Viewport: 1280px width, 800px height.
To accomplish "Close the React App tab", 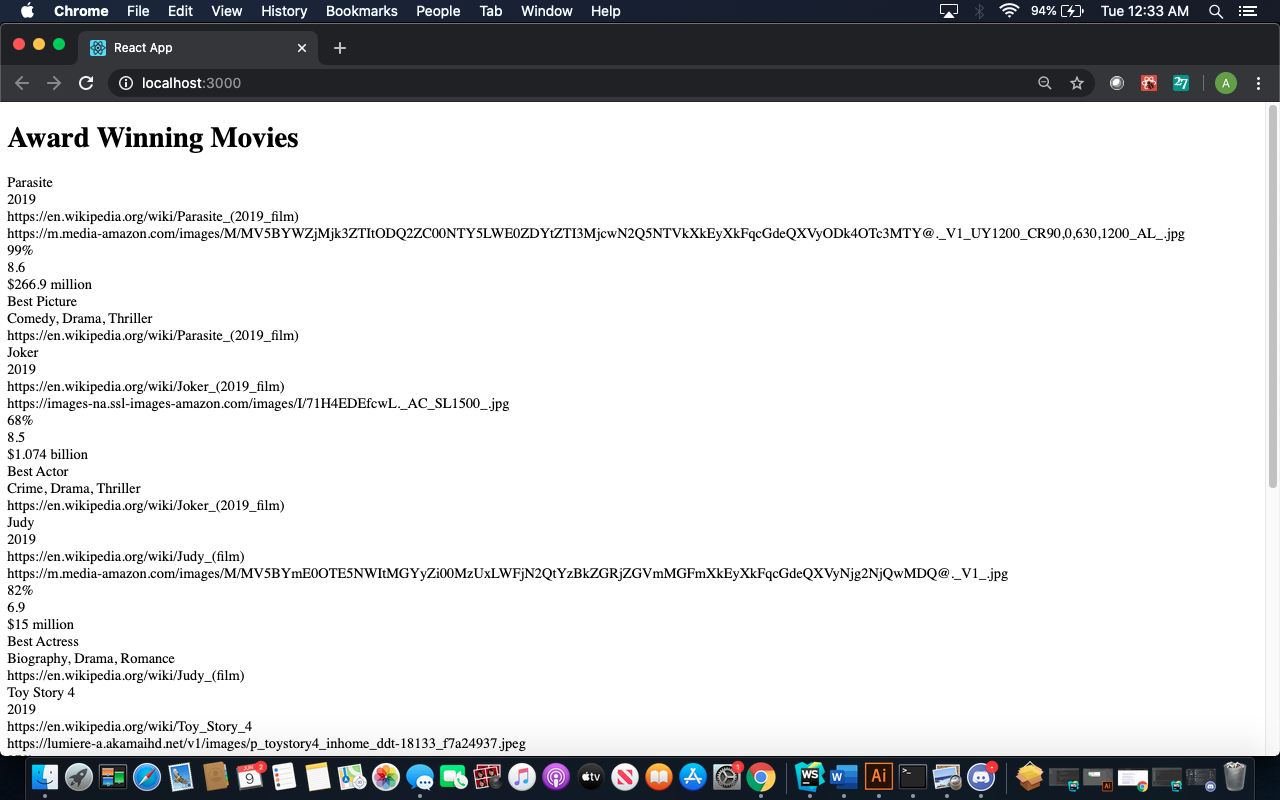I will [x=302, y=48].
